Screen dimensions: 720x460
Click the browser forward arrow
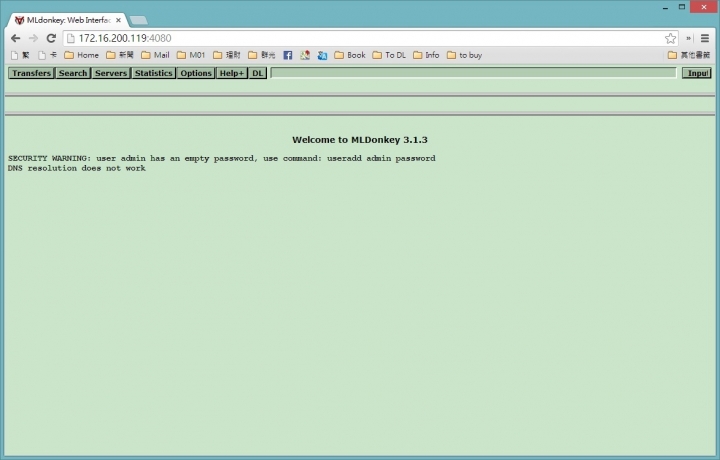click(33, 38)
